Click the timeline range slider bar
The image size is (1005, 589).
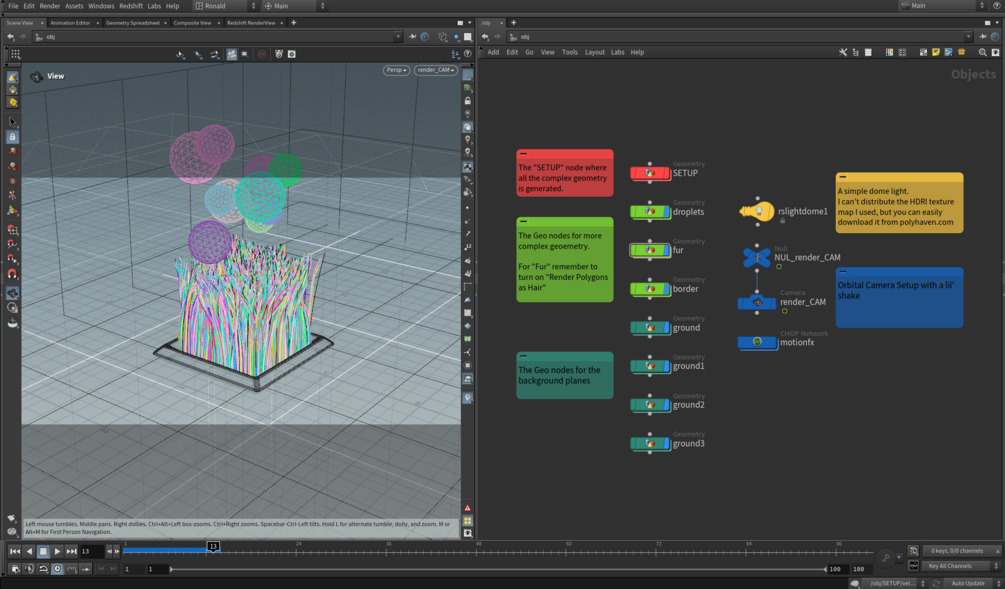(x=498, y=569)
